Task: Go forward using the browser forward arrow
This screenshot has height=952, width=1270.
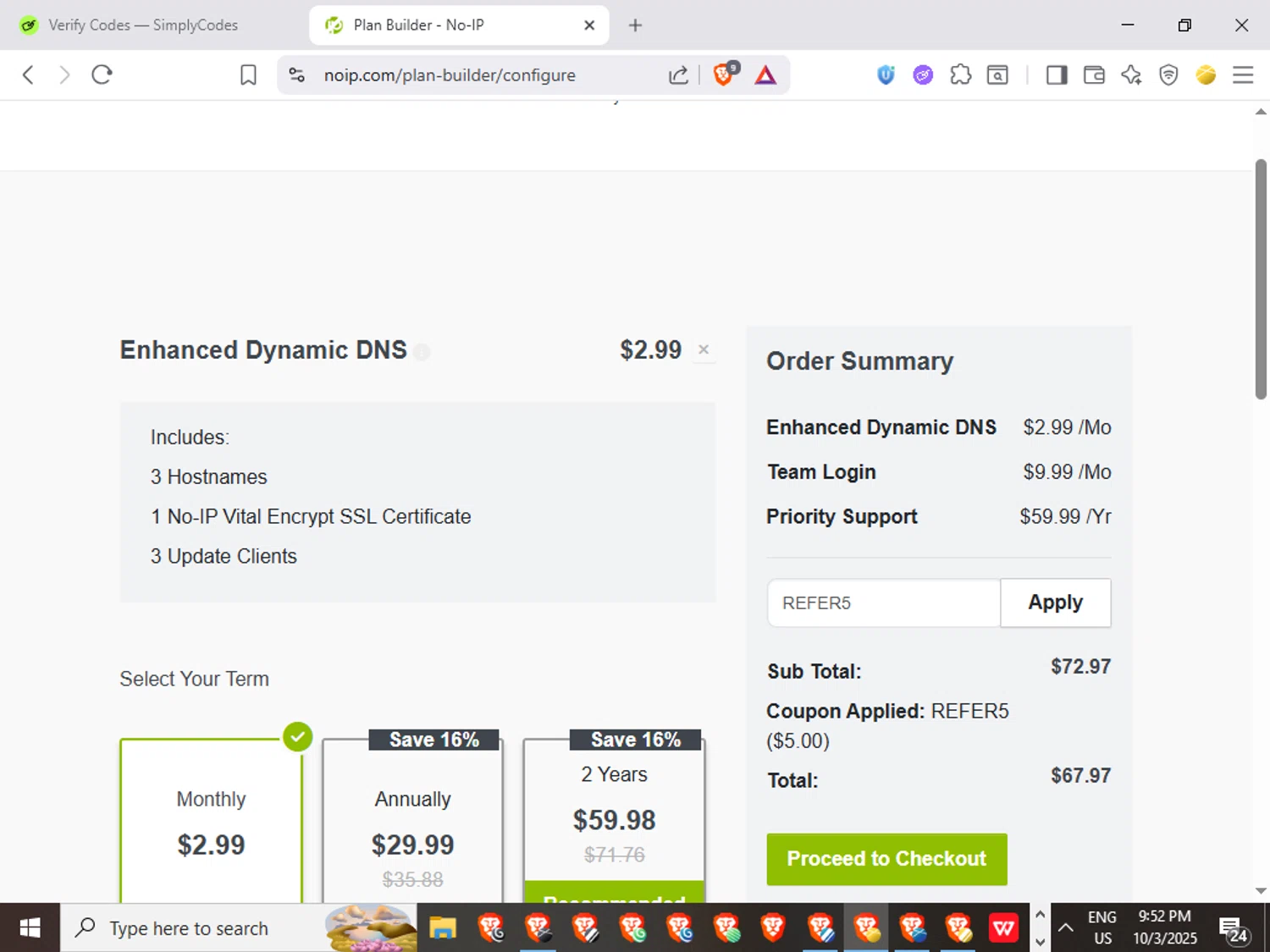Action: click(x=64, y=74)
